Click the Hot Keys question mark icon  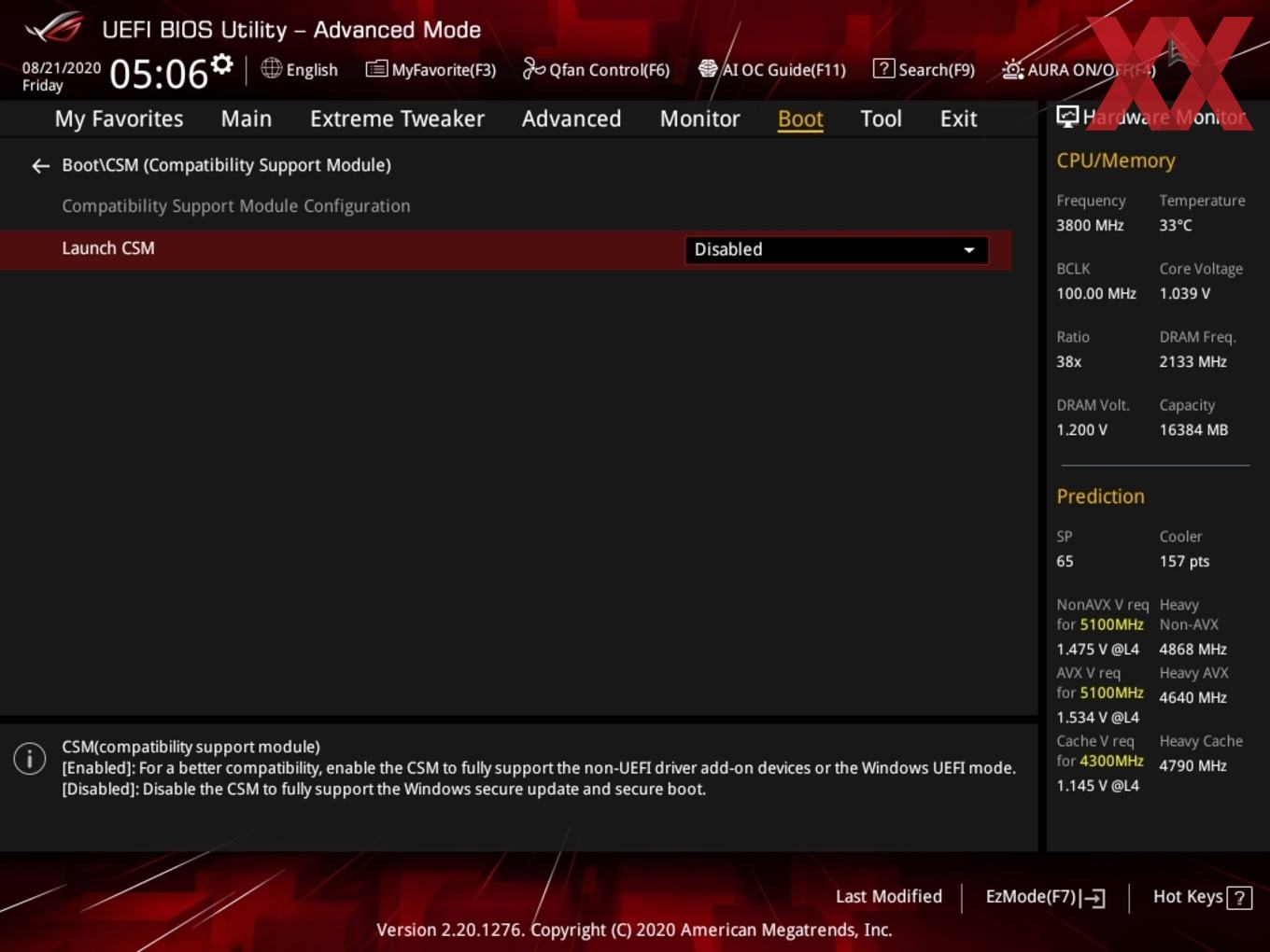point(1239,898)
